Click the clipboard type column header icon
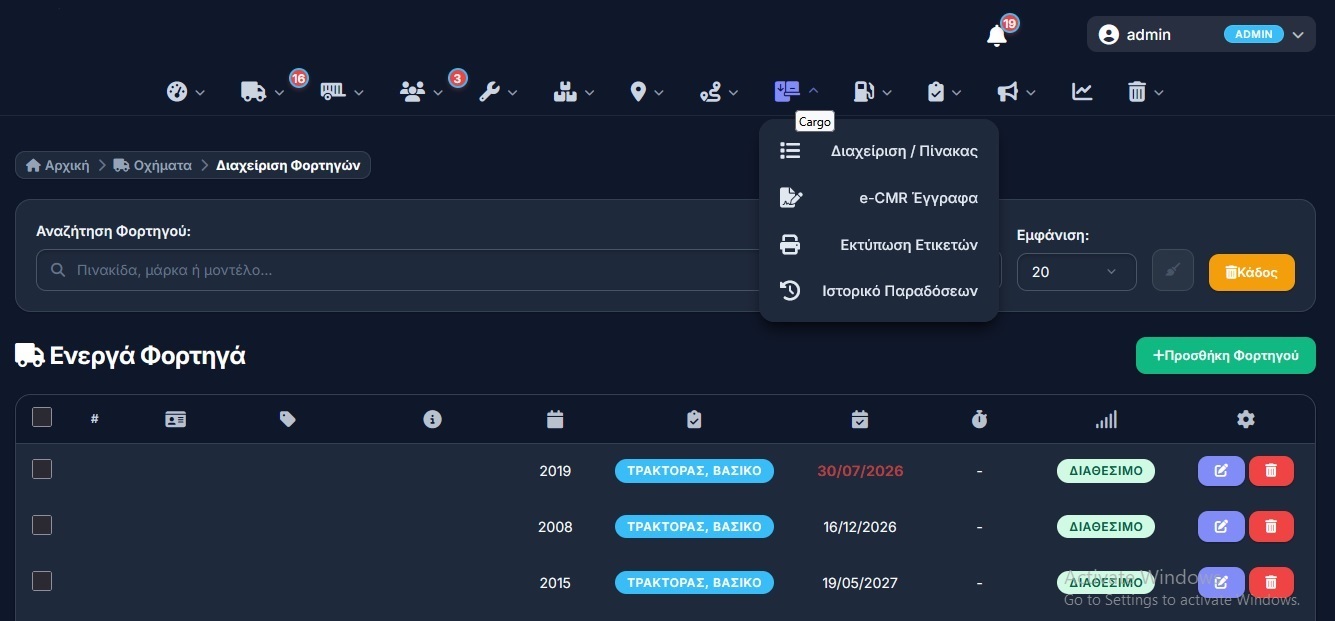1335x621 pixels. (x=695, y=420)
